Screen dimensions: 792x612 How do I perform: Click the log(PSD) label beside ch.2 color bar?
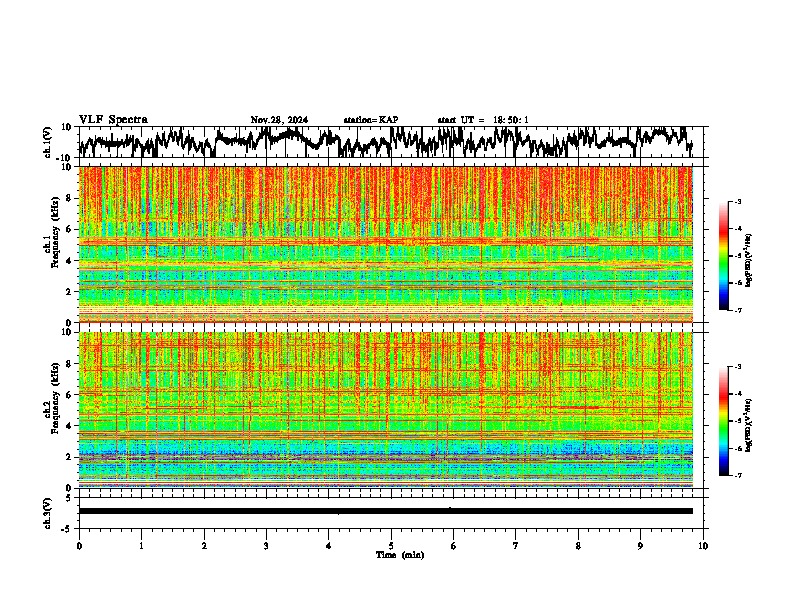pos(749,425)
